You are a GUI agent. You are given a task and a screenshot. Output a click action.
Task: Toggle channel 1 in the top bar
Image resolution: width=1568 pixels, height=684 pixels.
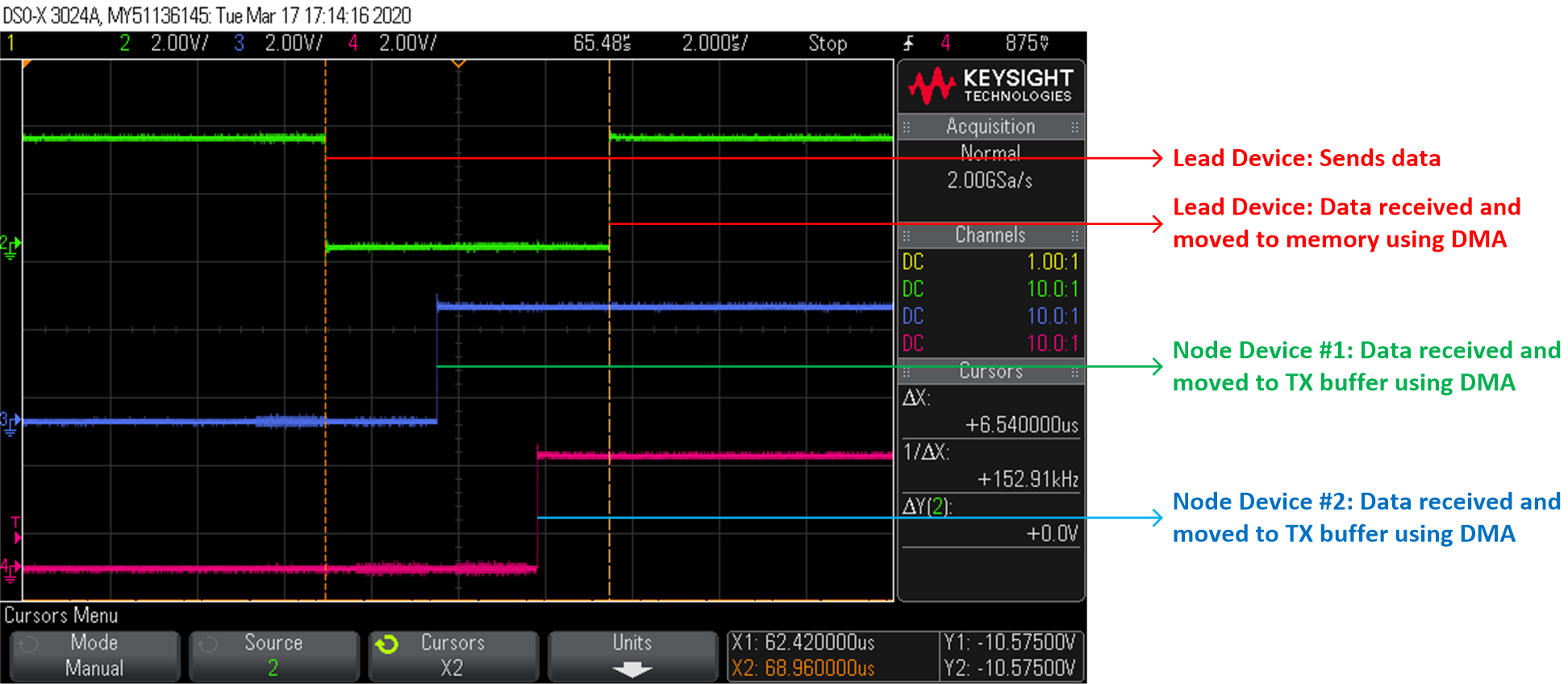(11, 44)
